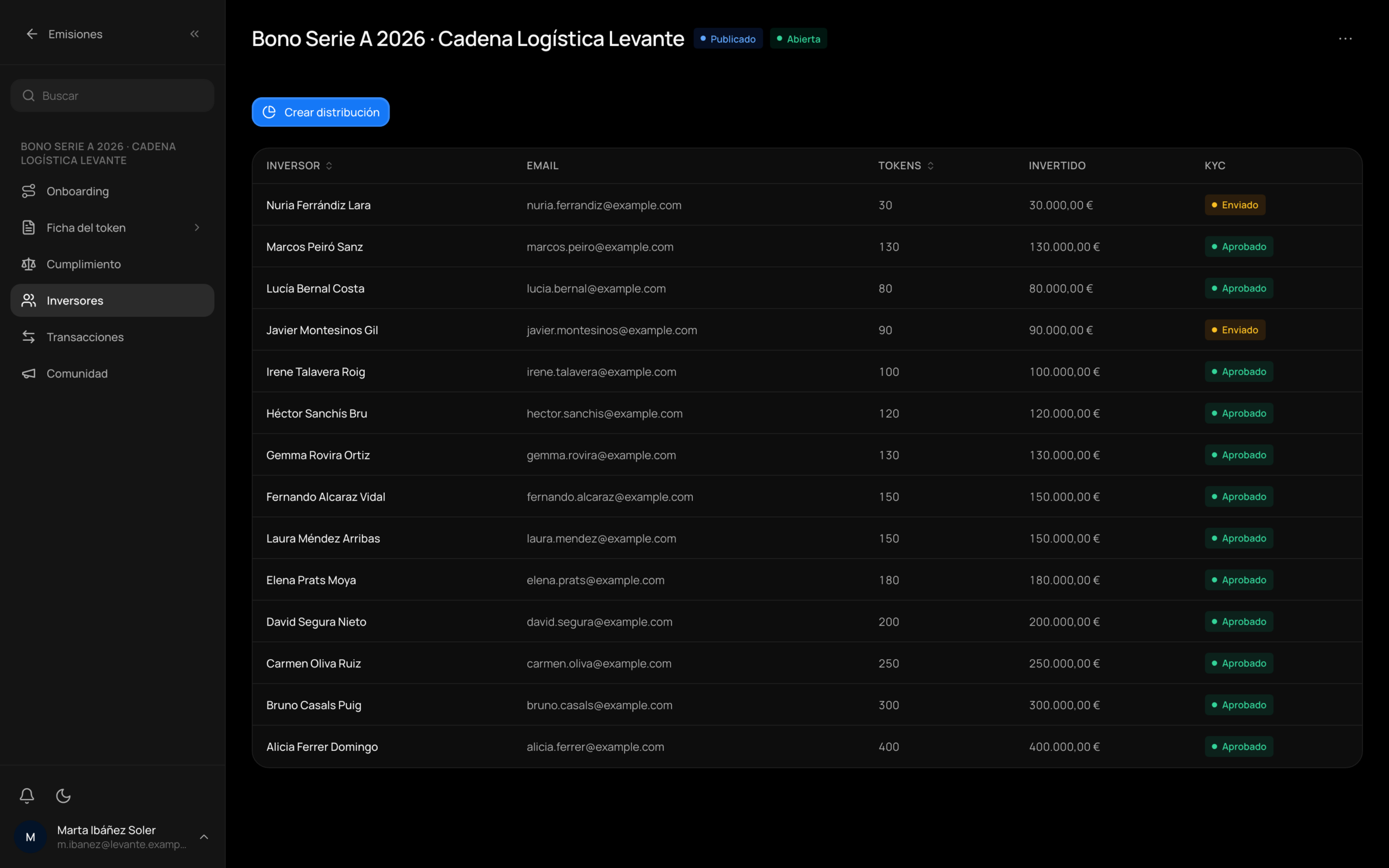Screen dimensions: 1389x868
Task: Click the EMAIL column header
Action: [x=543, y=165]
